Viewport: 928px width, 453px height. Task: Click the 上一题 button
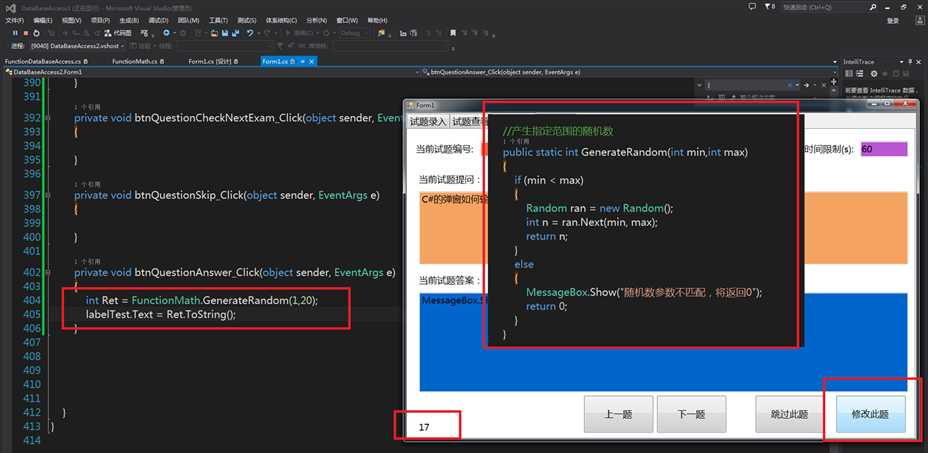(x=618, y=415)
